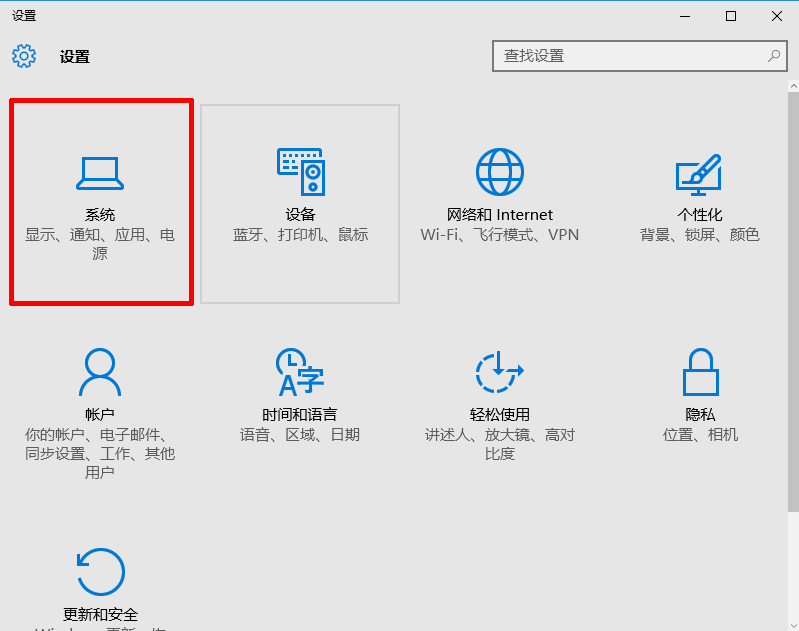Click the Wi-Fi、飞行模式、VPN description text
799x631 pixels.
point(499,235)
